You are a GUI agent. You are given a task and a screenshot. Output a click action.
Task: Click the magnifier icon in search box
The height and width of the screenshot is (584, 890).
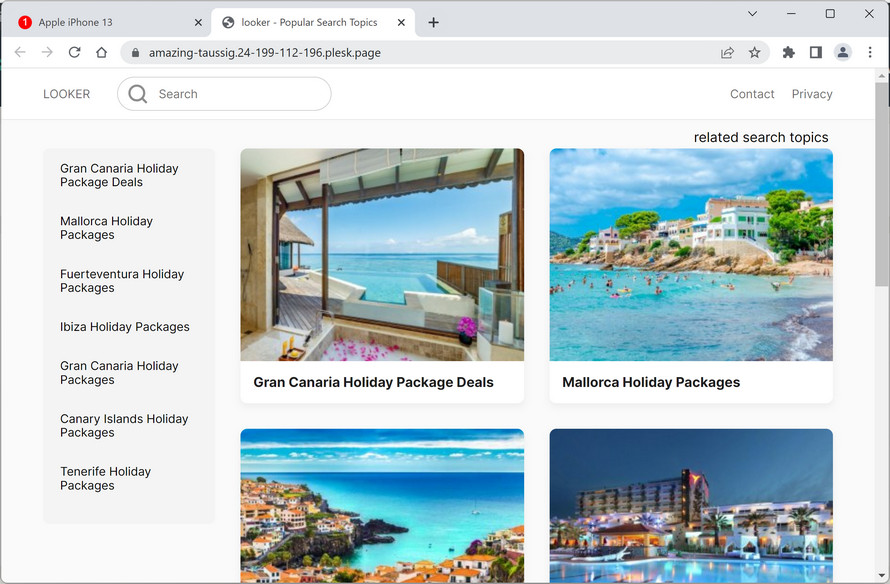137,94
